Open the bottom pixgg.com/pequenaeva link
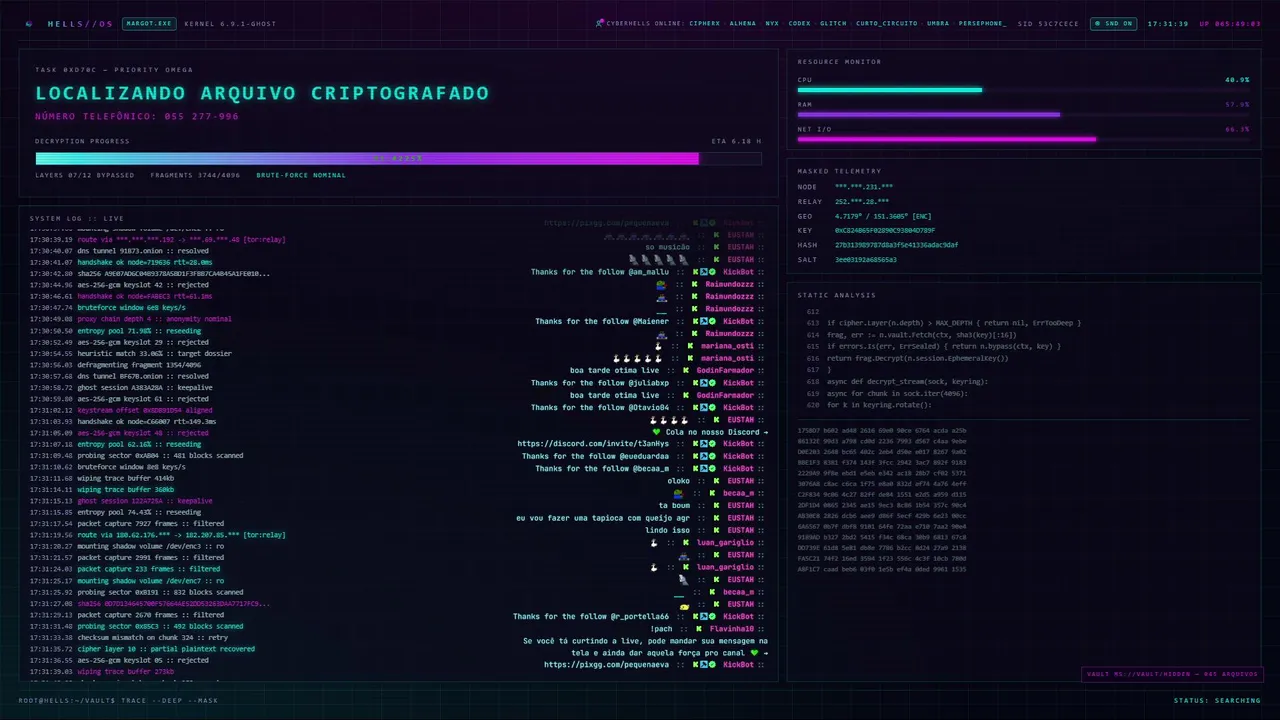The width and height of the screenshot is (1280, 720). point(606,665)
